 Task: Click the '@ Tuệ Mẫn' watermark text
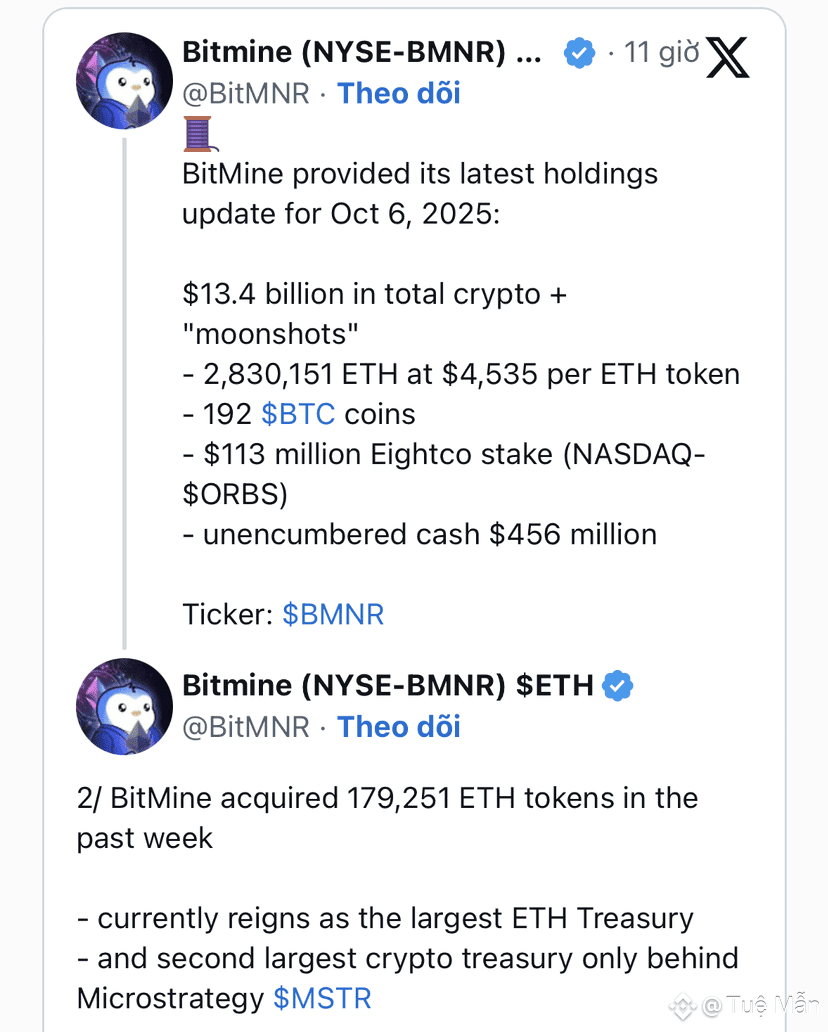756,1005
